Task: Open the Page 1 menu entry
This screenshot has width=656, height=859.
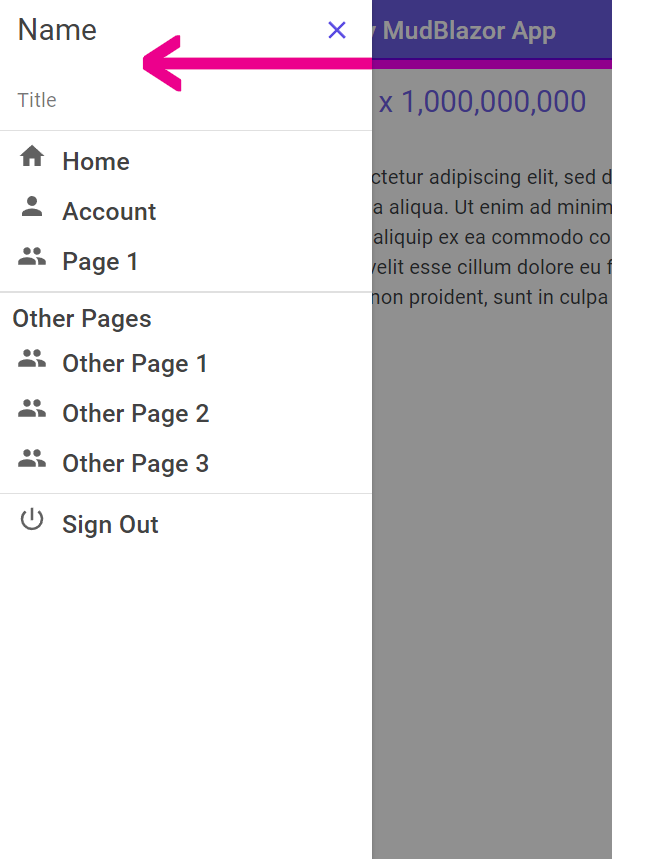Action: click(x=100, y=261)
